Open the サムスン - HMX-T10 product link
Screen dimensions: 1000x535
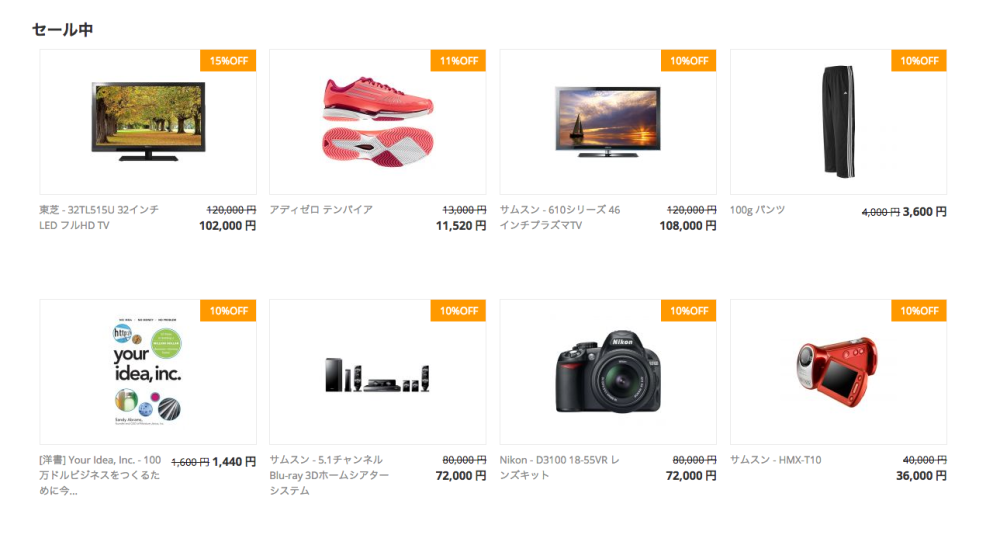[776, 459]
